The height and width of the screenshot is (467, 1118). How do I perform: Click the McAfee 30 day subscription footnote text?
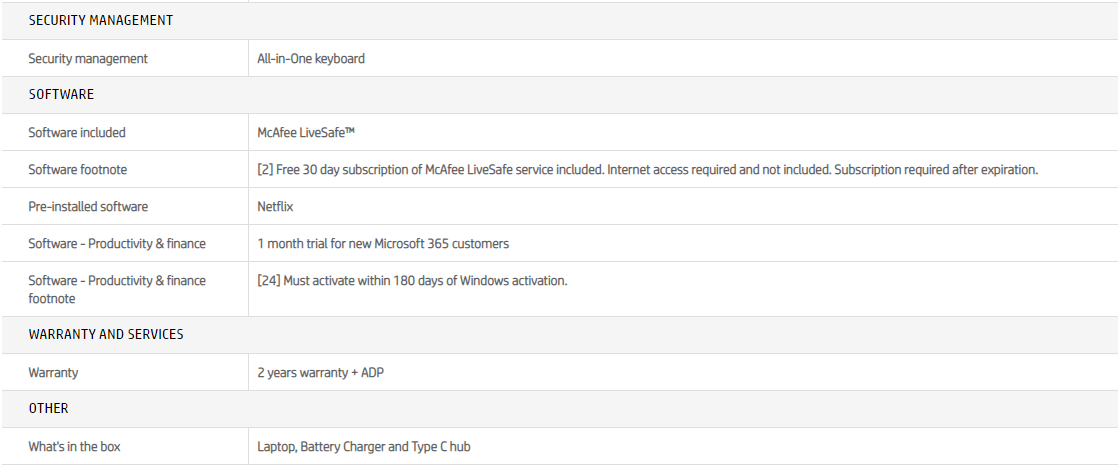[648, 170]
